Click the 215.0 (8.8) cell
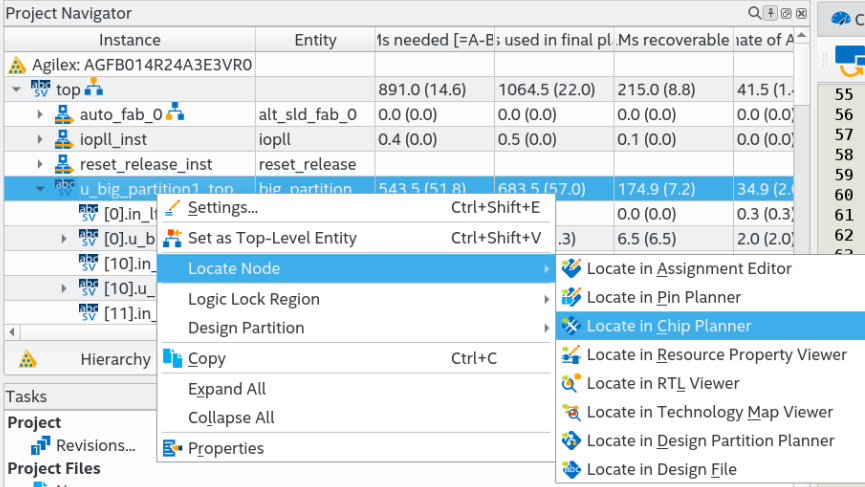Screen dimensions: 865x487 tap(674, 89)
